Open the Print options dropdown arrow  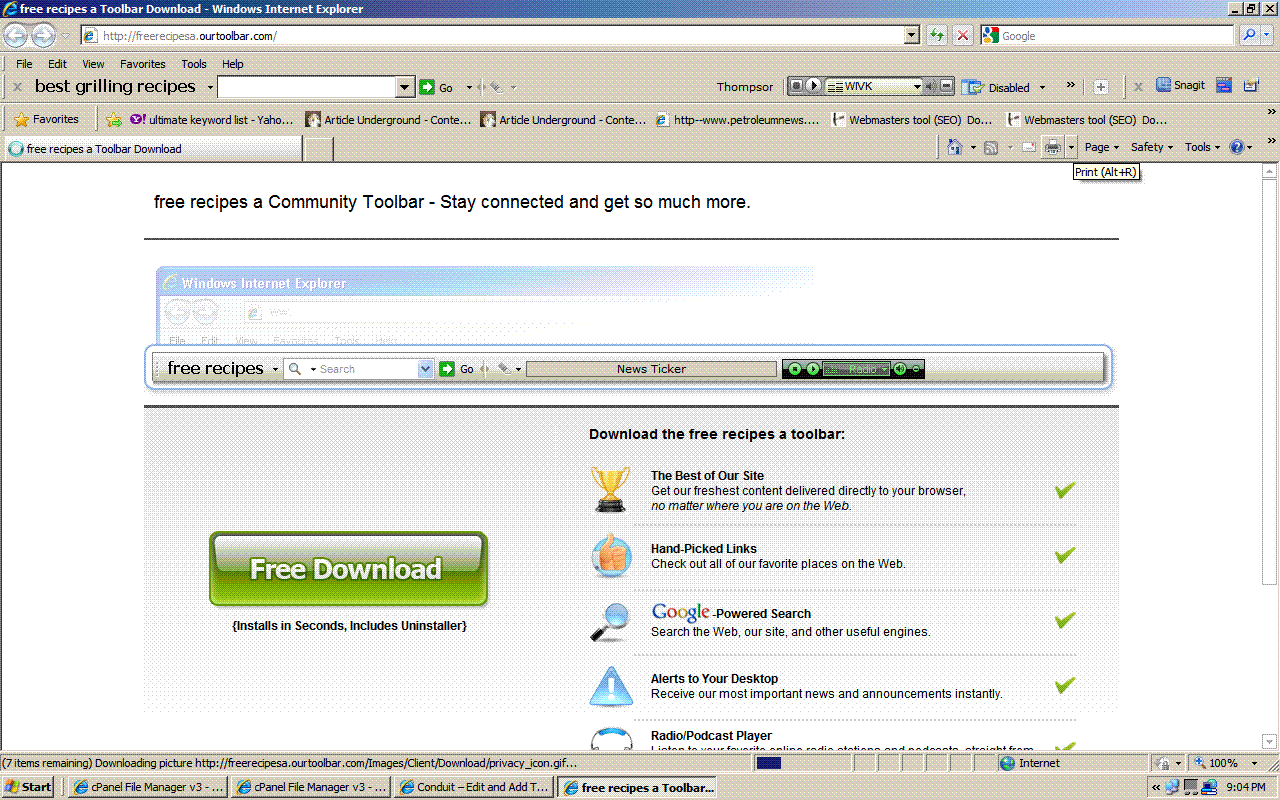coord(1071,147)
